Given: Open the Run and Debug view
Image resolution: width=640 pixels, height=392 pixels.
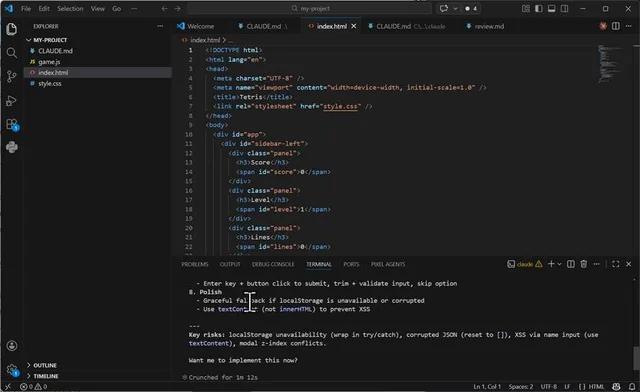Looking at the screenshot, I should tap(12, 100).
